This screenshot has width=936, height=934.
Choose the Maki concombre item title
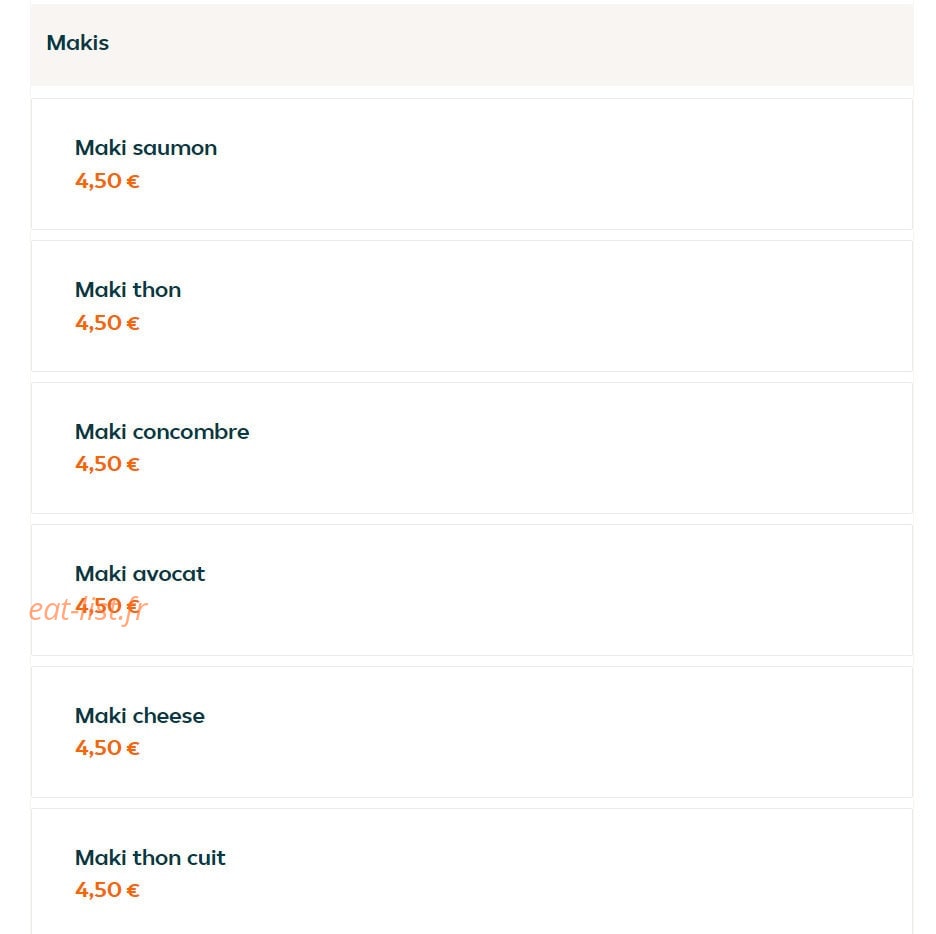tap(162, 431)
